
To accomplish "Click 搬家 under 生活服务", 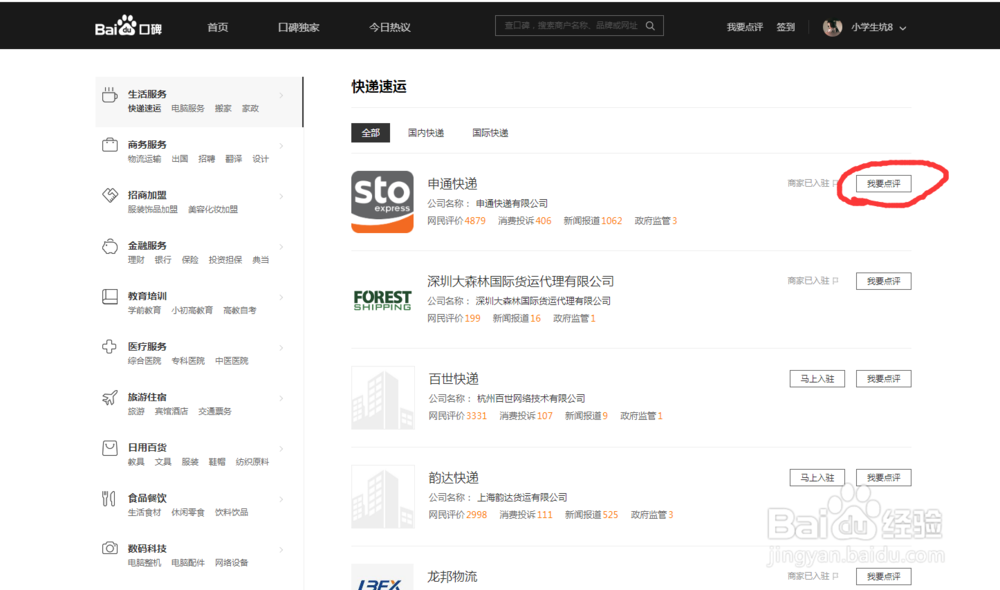I will point(223,108).
